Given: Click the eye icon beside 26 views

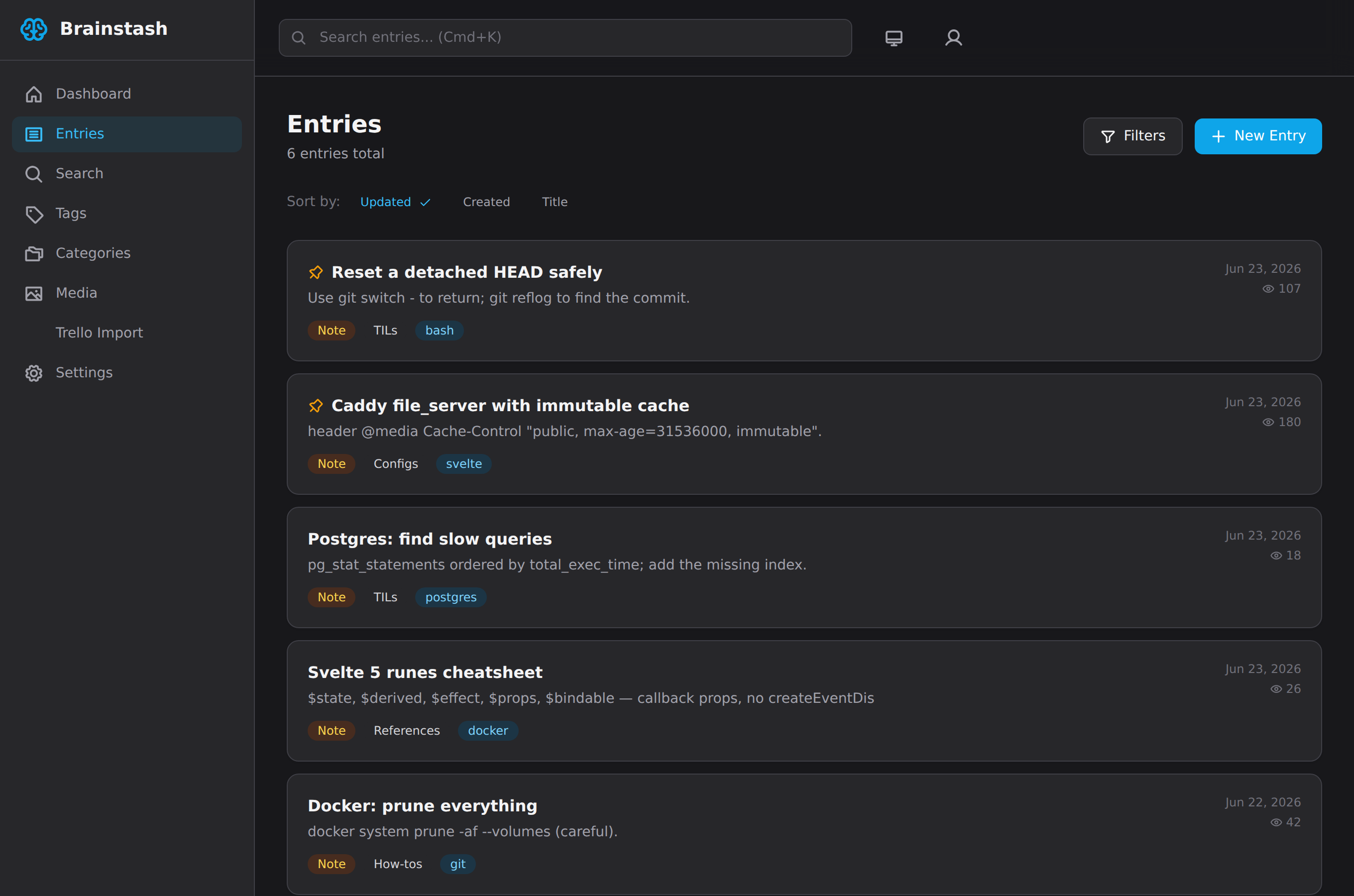Looking at the screenshot, I should (1276, 689).
